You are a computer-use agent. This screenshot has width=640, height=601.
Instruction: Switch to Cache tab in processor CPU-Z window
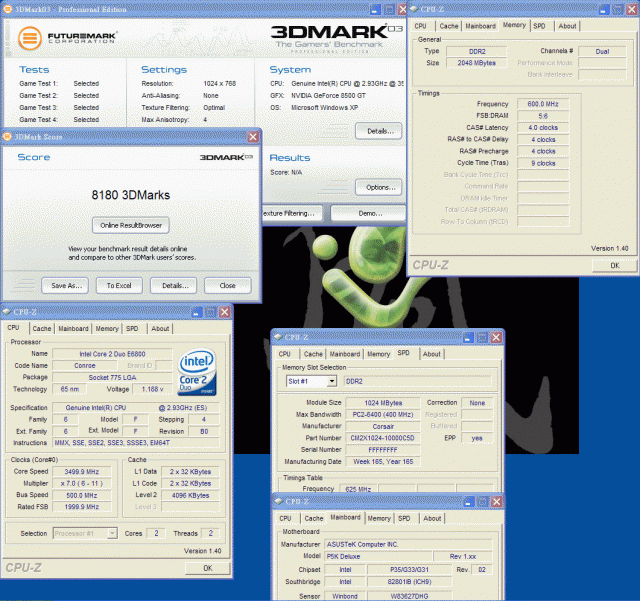[42, 329]
